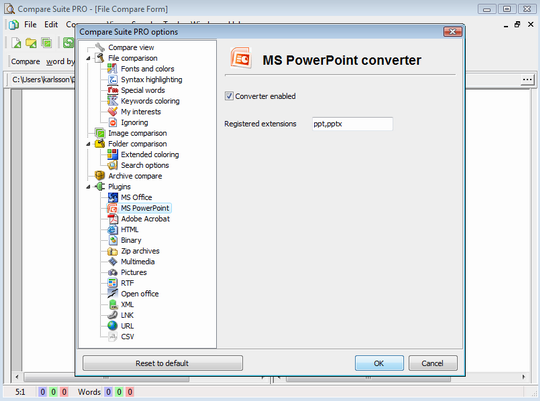Select the Ignoring icon

pyautogui.click(x=112, y=122)
